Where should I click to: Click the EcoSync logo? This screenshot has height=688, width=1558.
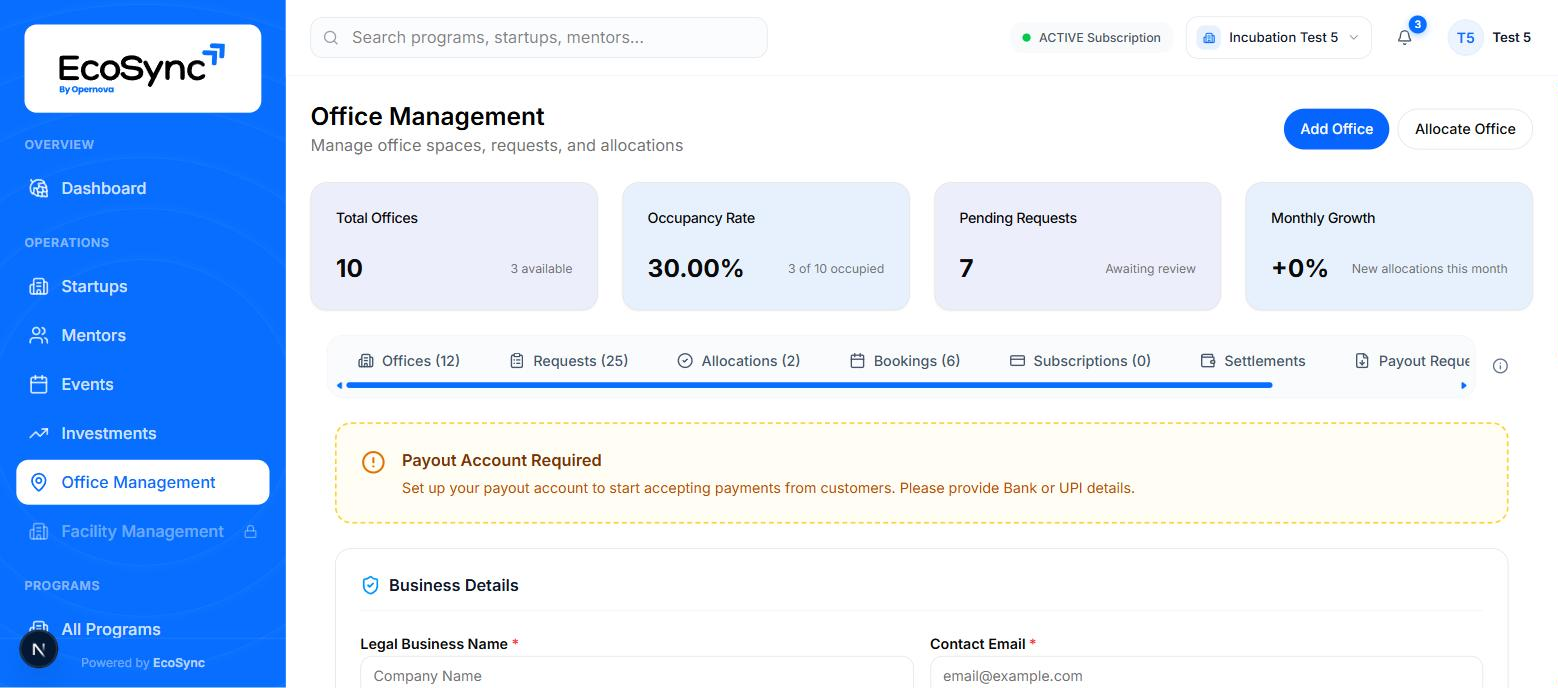[x=142, y=68]
